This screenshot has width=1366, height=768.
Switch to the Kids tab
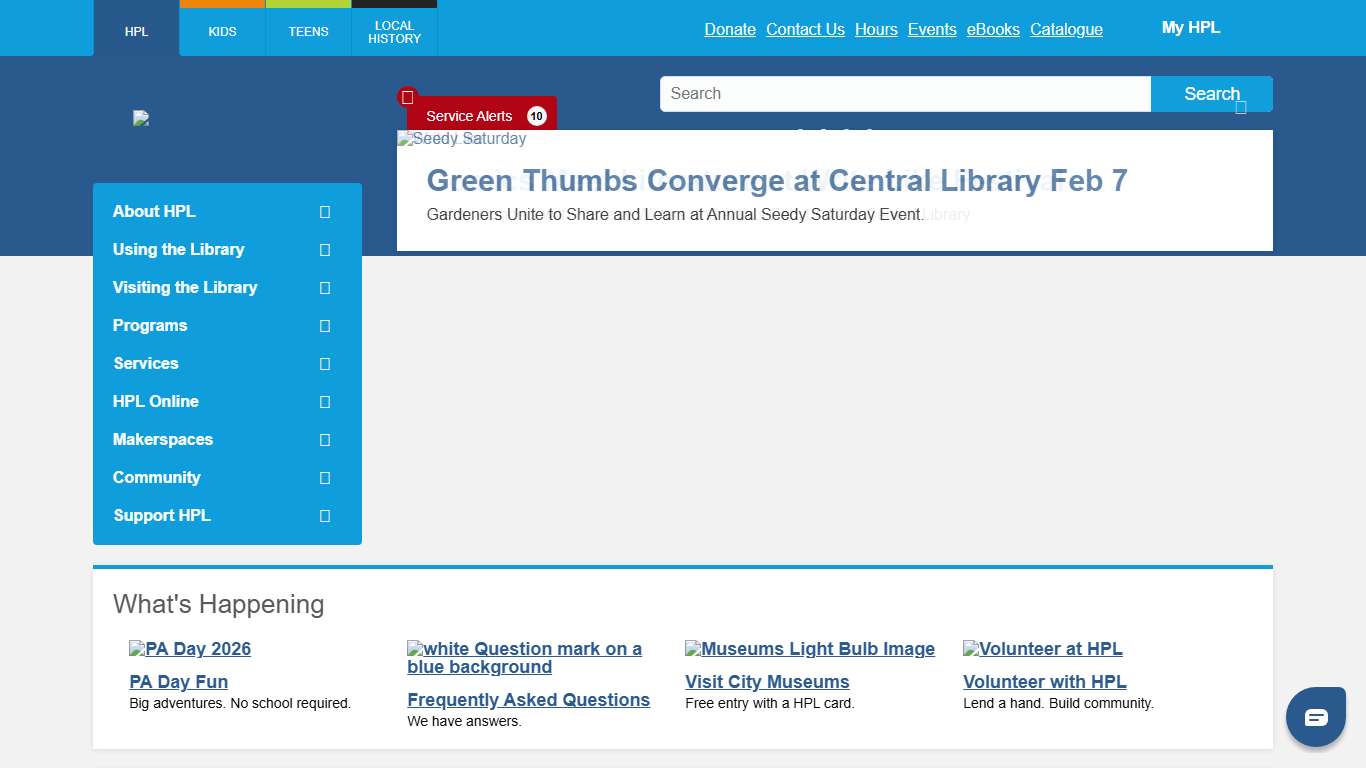click(x=222, y=31)
